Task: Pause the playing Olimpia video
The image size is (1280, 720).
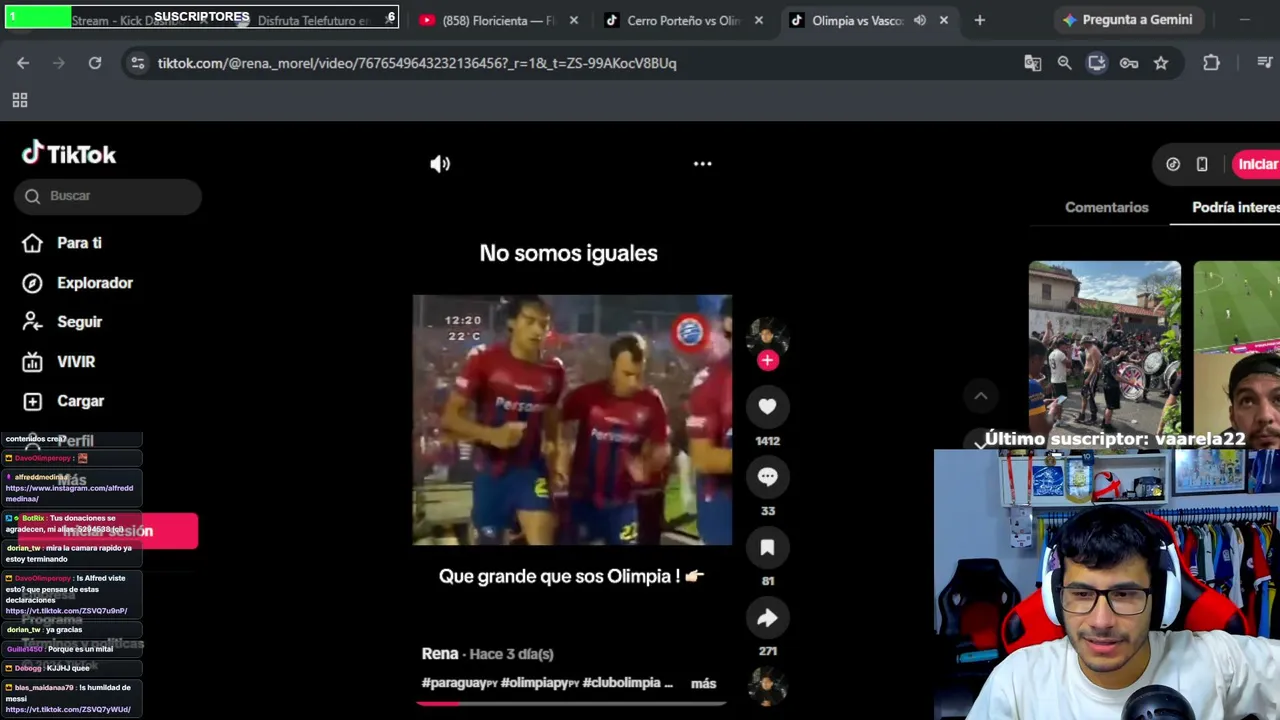Action: pos(572,420)
